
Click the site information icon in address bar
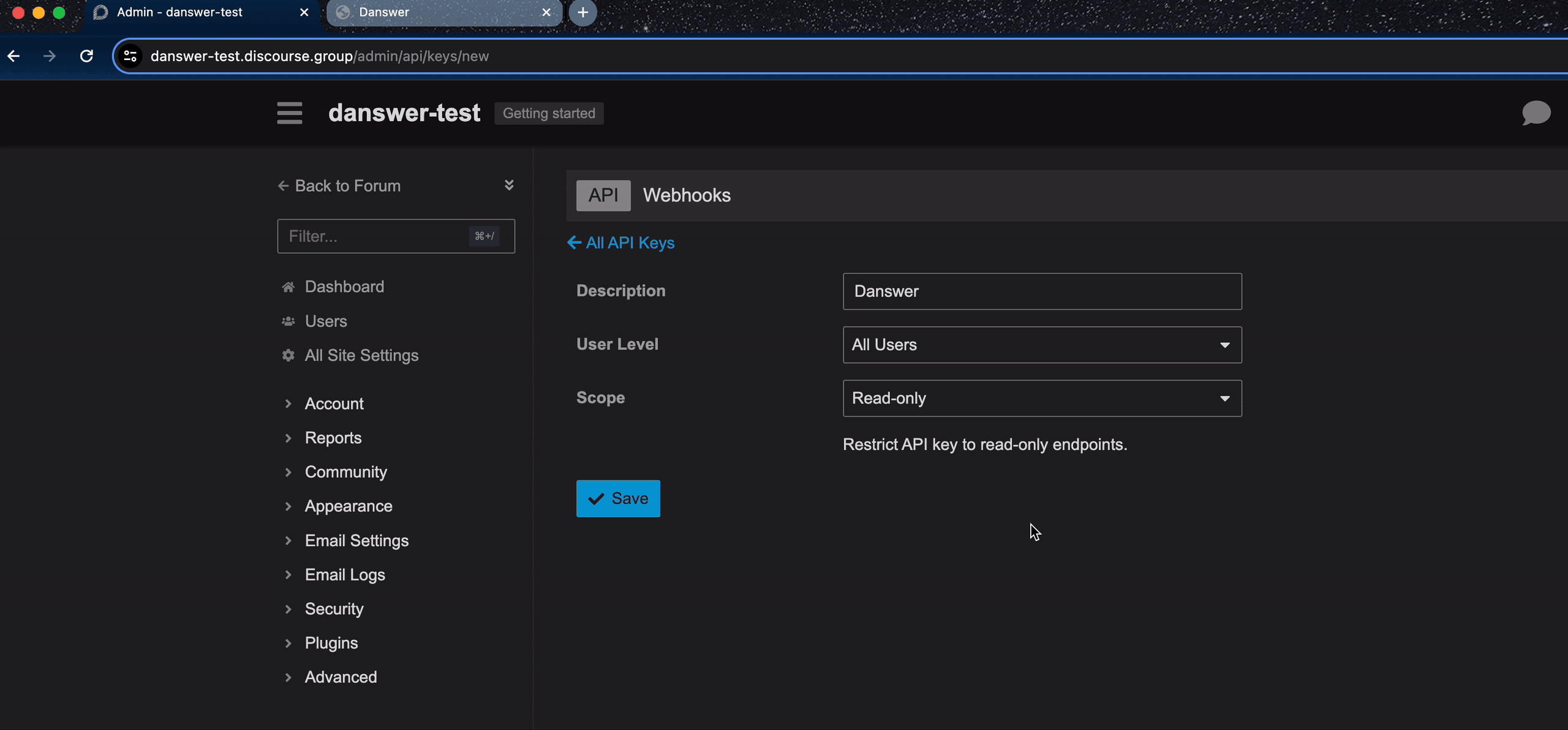pyautogui.click(x=130, y=56)
